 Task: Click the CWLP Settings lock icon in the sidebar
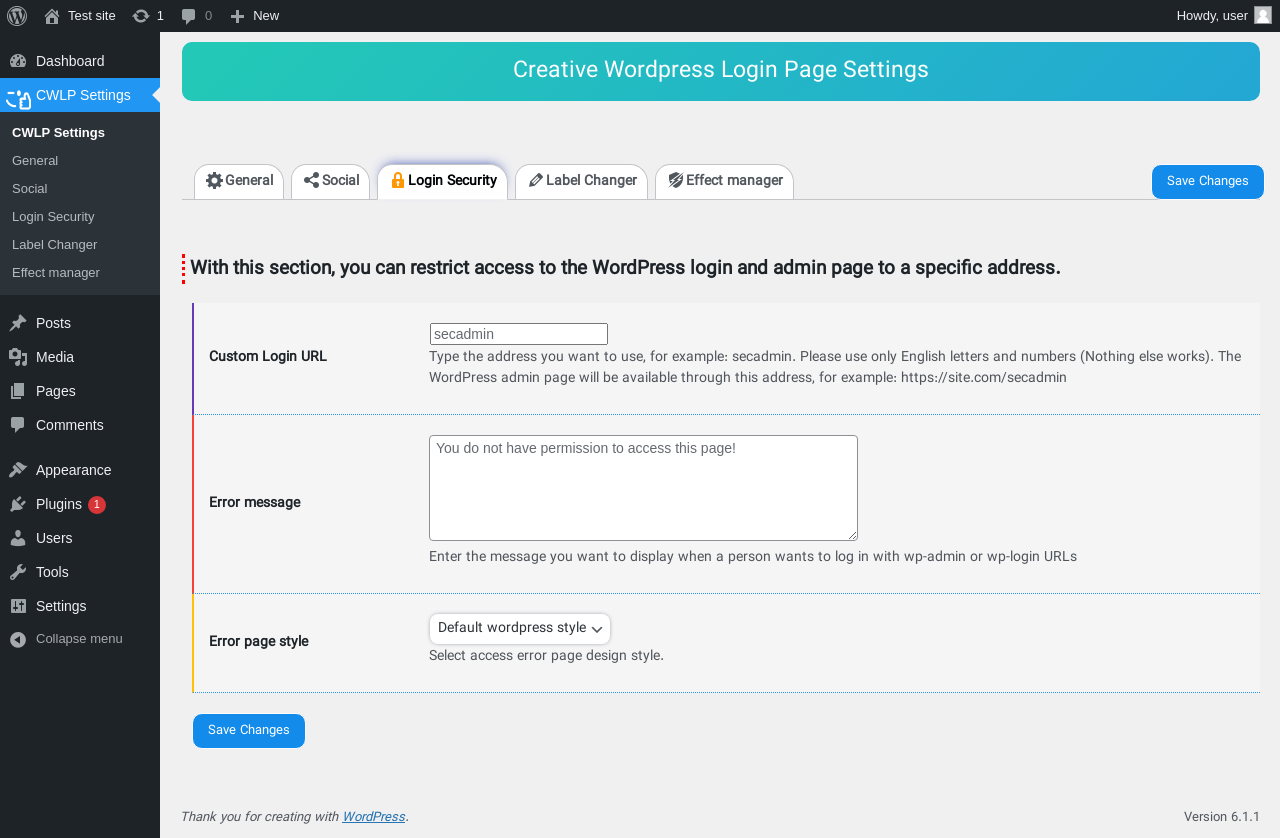[18, 98]
